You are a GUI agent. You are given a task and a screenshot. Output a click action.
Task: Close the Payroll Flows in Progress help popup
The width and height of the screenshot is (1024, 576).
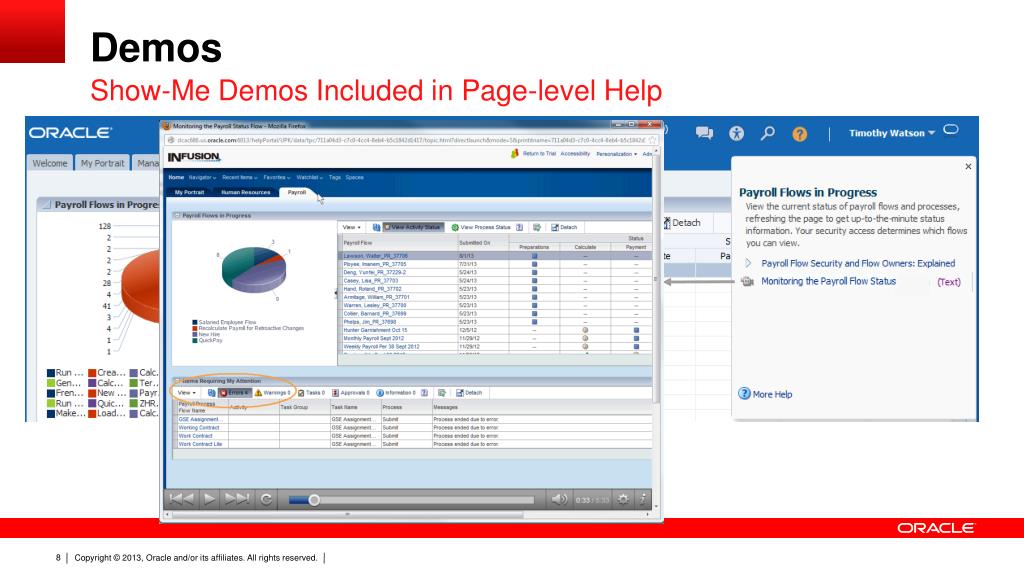[x=968, y=167]
